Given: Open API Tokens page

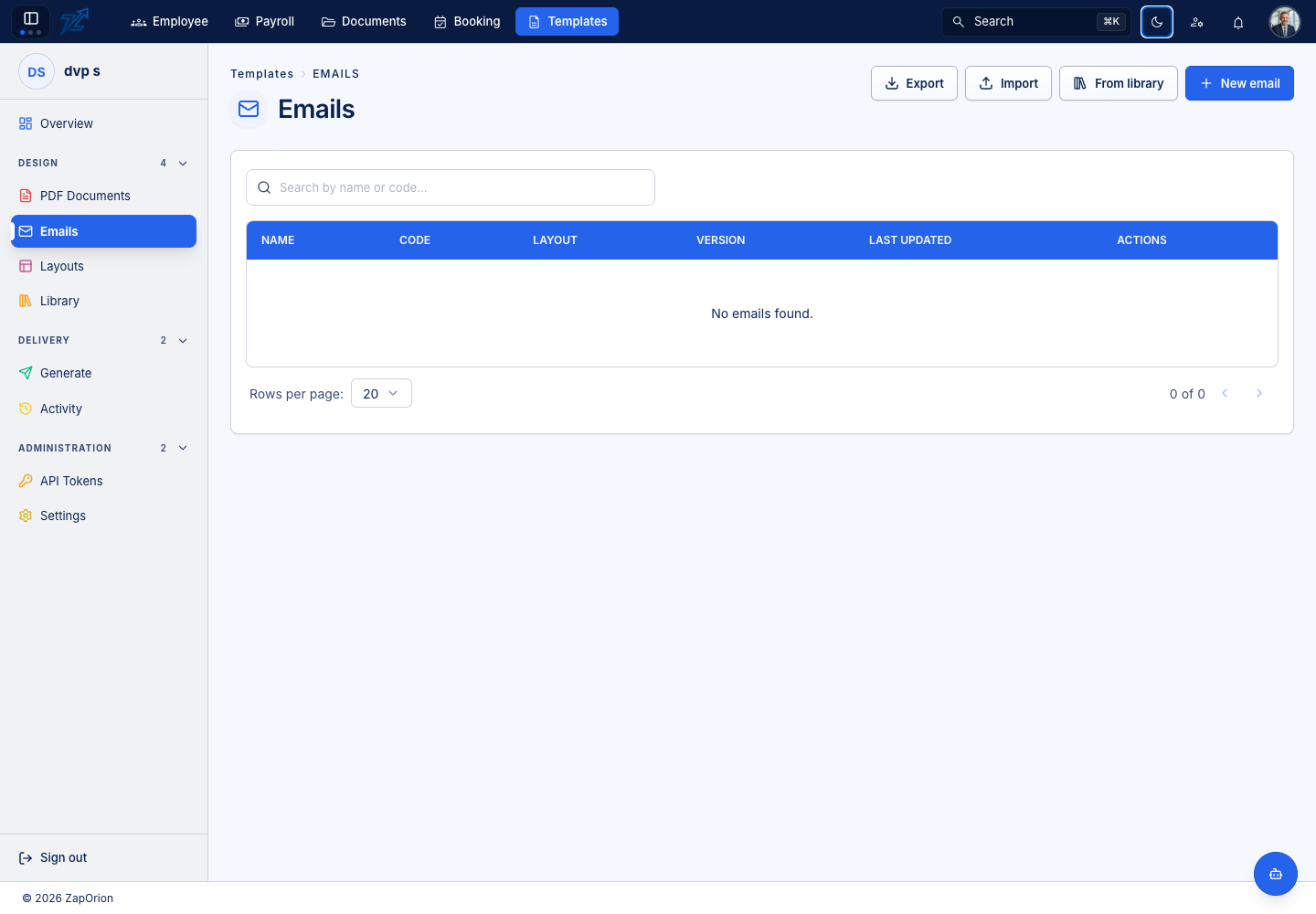Looking at the screenshot, I should coord(103,481).
